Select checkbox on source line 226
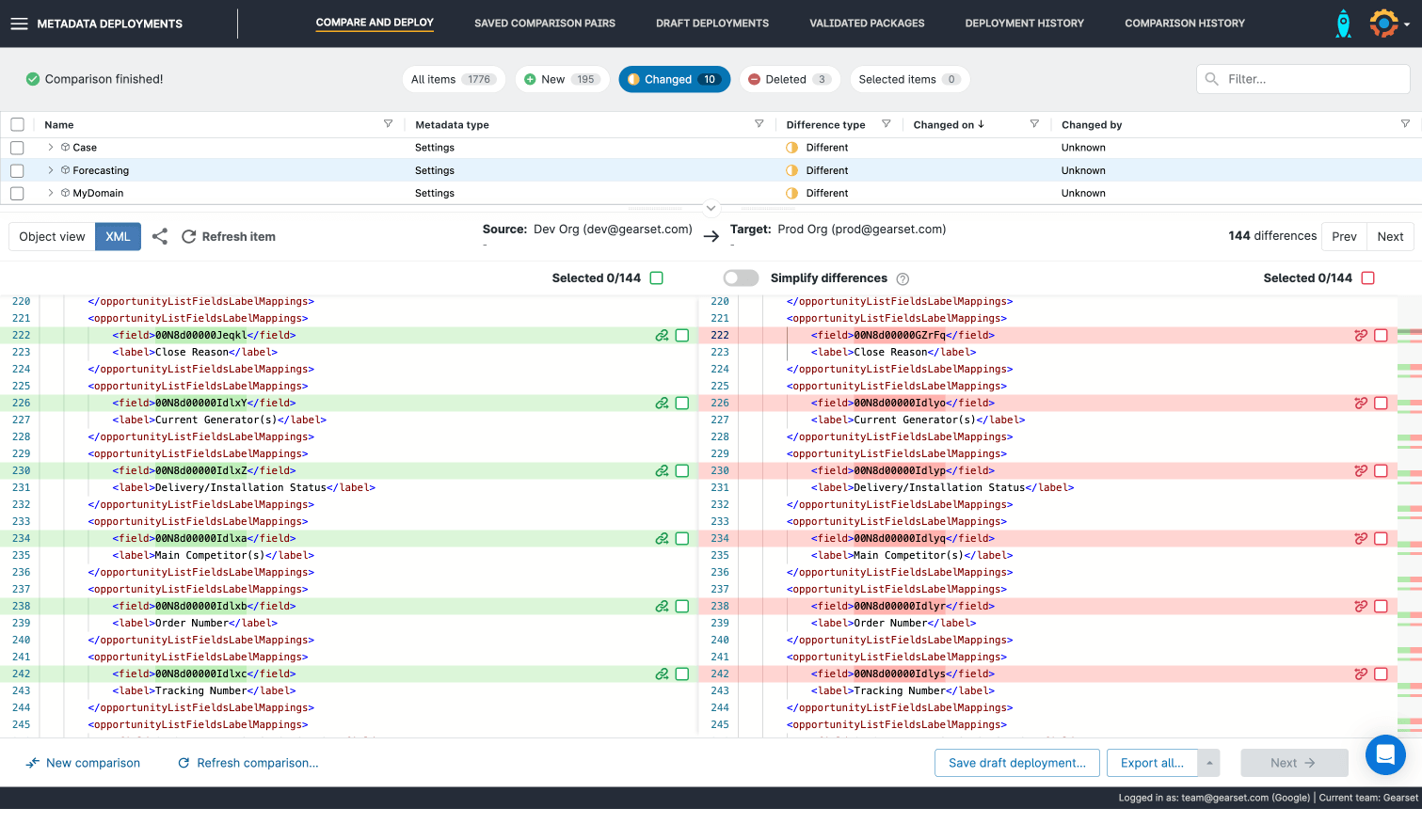1422x840 pixels. click(x=682, y=404)
